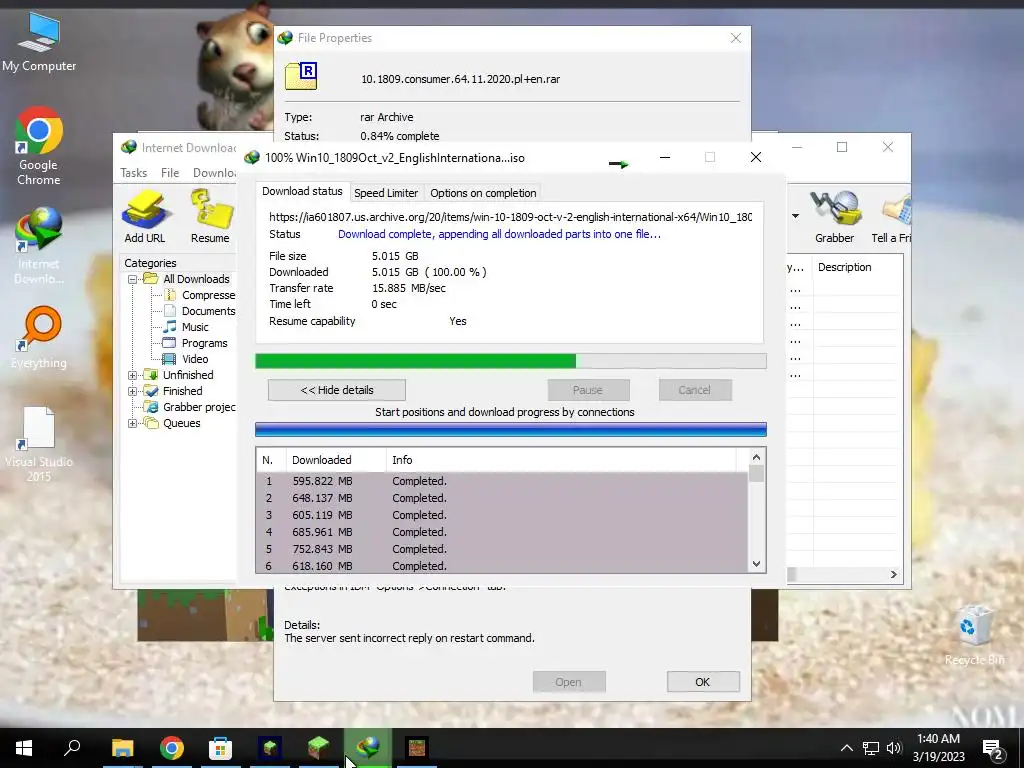Screen dimensions: 1024x768
Task: Click the Description column header
Action: pos(858,267)
